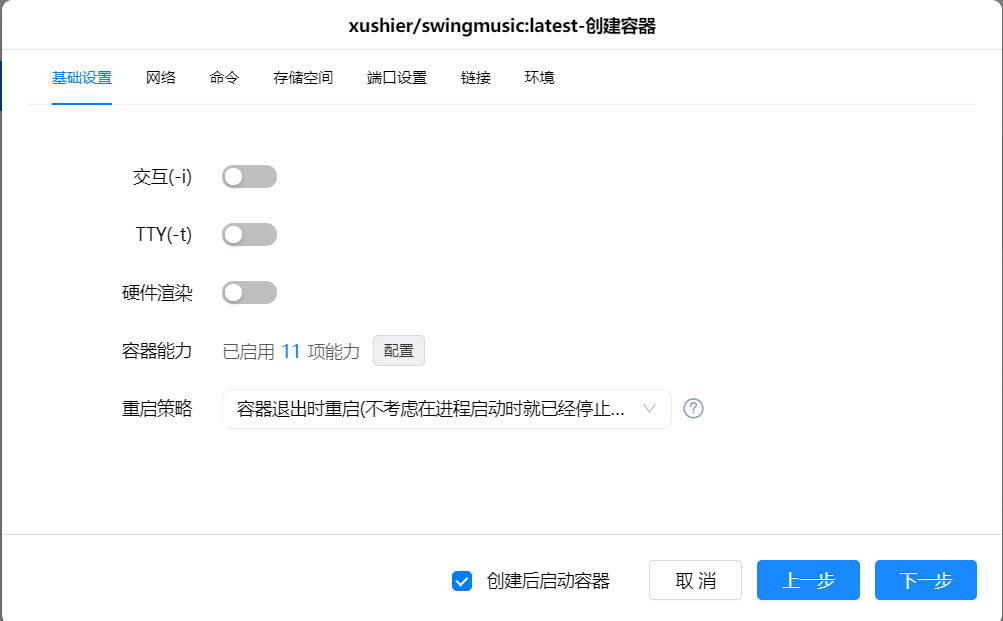Click the 配置 button for container capabilities

pyautogui.click(x=399, y=350)
